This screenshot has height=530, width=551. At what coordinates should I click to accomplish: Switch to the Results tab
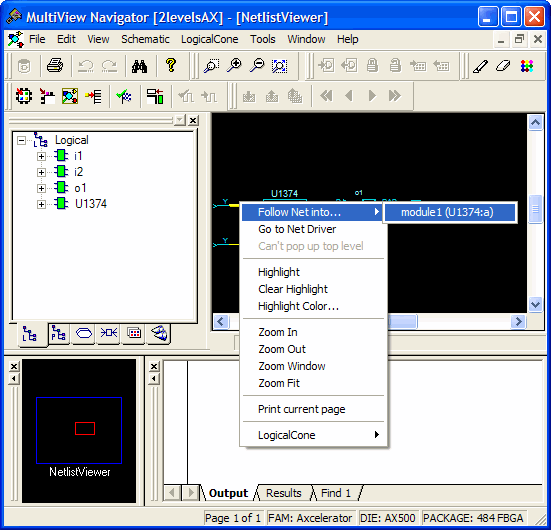pos(284,493)
